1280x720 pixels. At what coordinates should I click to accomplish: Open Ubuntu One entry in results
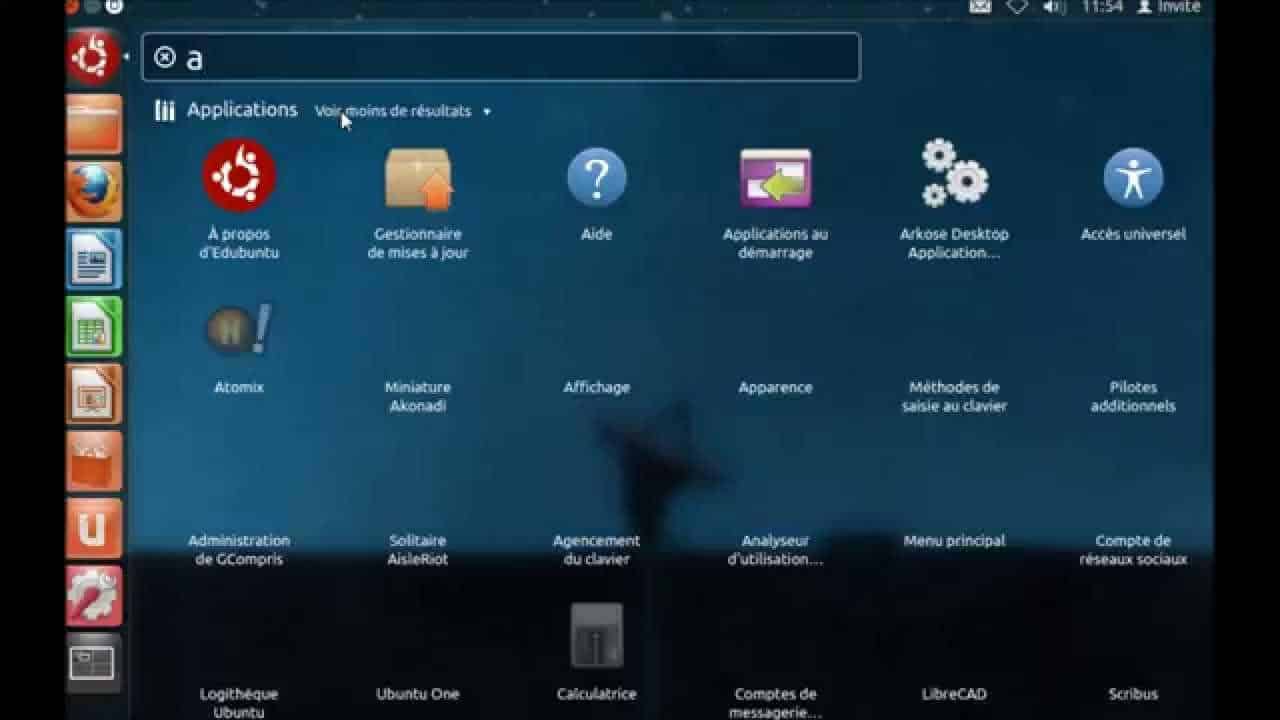tap(418, 694)
